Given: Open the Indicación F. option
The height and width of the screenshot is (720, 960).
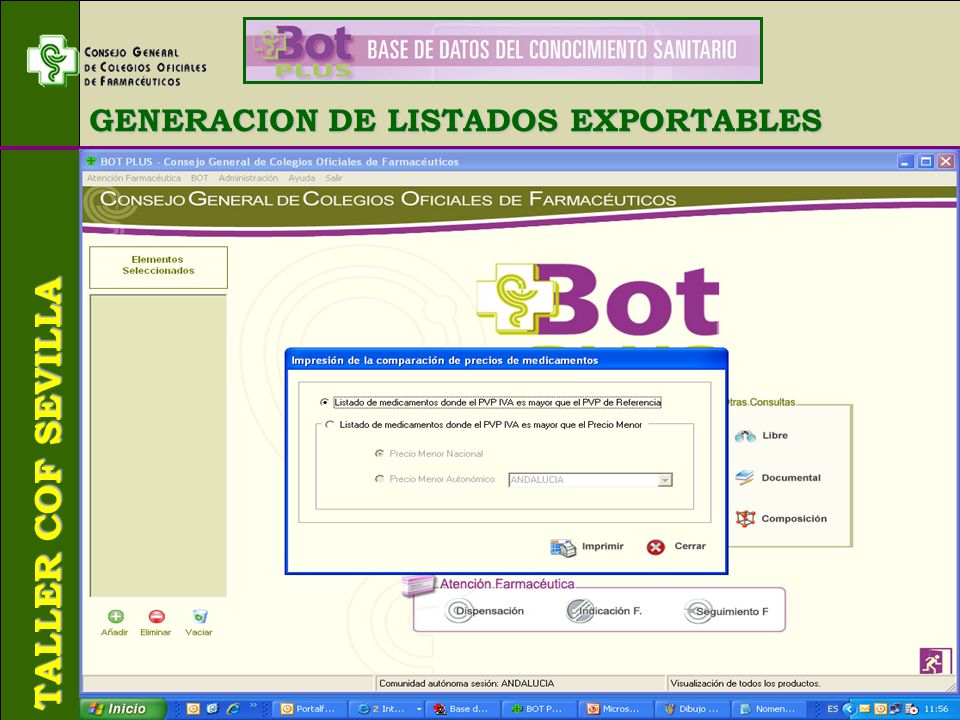Looking at the screenshot, I should pos(604,611).
